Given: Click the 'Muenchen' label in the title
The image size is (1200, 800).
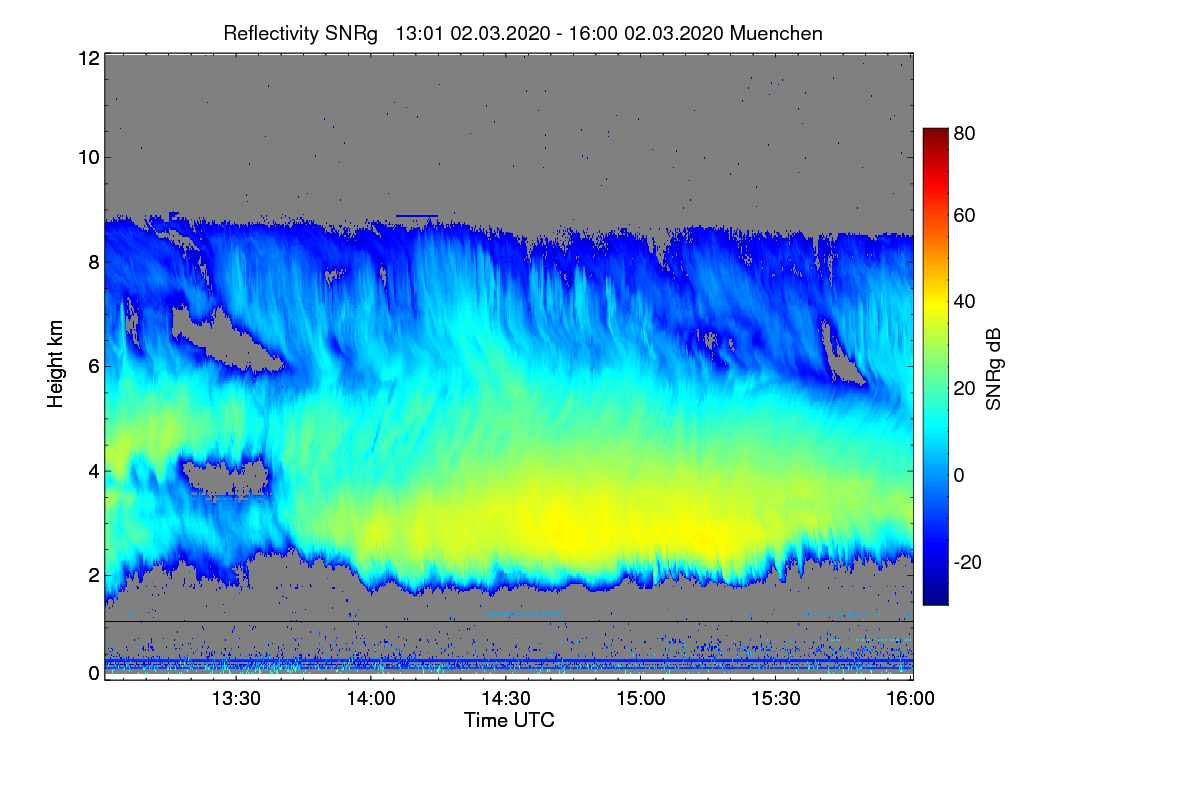Looking at the screenshot, I should pyautogui.click(x=776, y=33).
